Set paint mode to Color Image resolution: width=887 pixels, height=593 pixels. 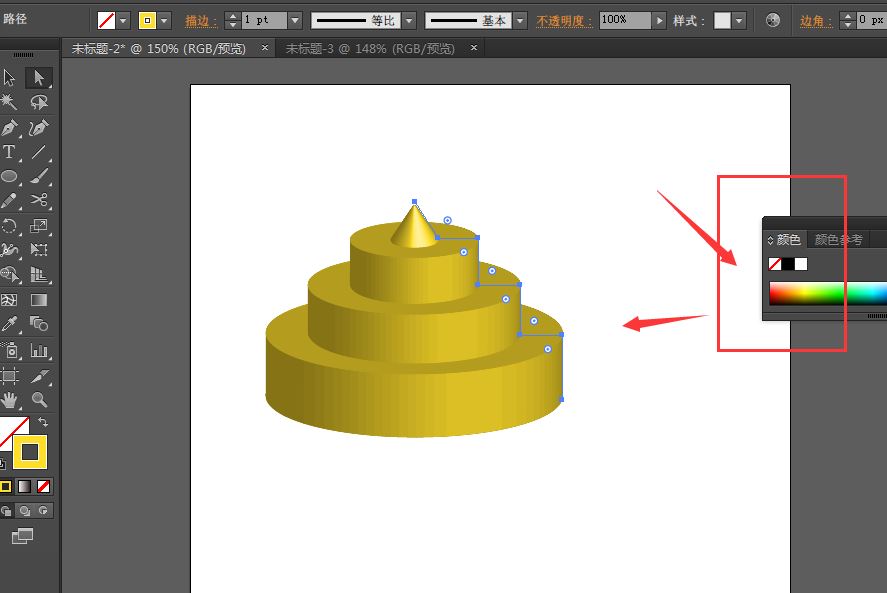point(6,486)
